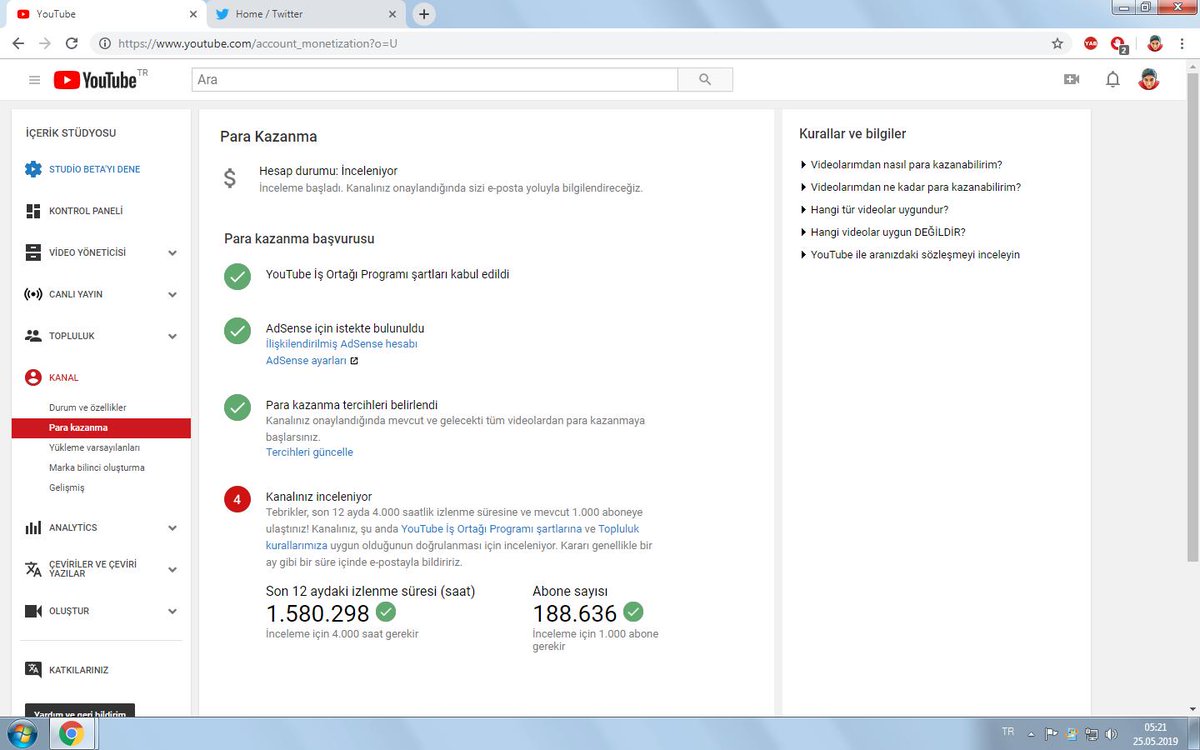This screenshot has width=1200, height=750.
Task: Click the Chrome taskbar icon
Action: tap(70, 735)
